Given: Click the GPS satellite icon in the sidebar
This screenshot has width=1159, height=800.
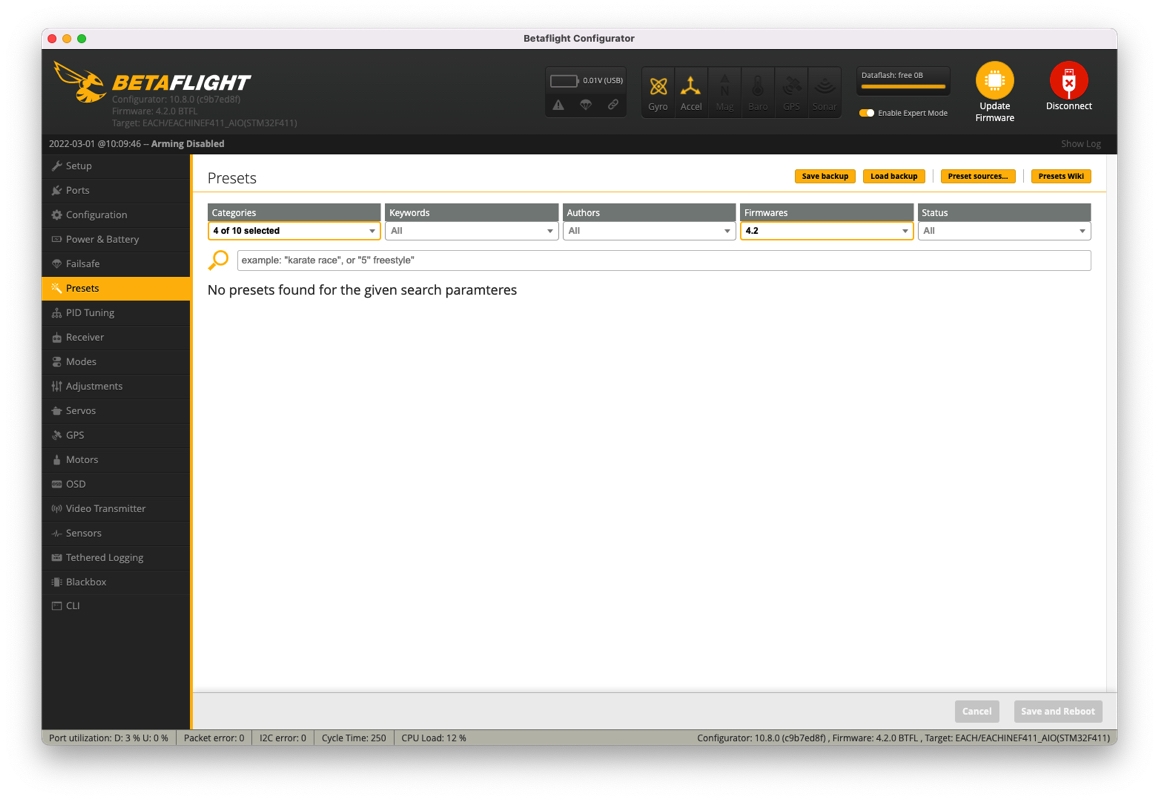Looking at the screenshot, I should coord(56,435).
